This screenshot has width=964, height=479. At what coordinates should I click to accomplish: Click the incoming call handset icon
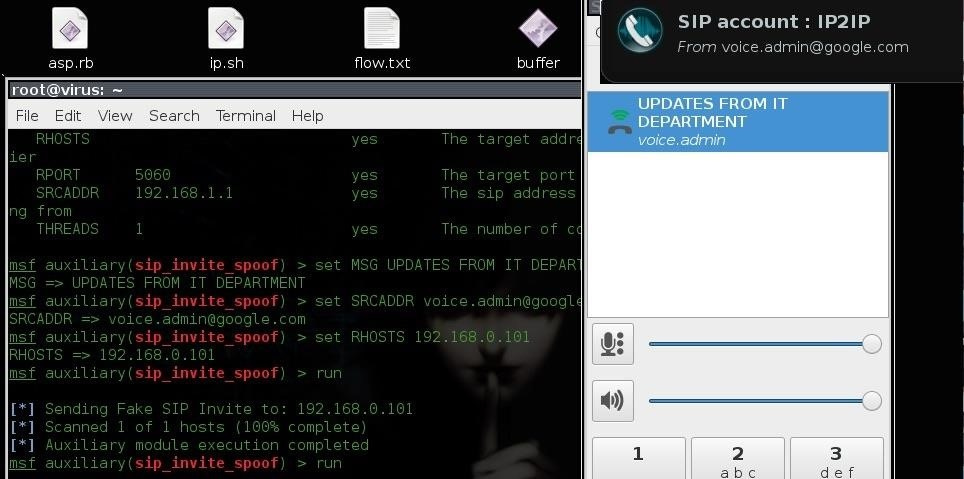point(619,122)
